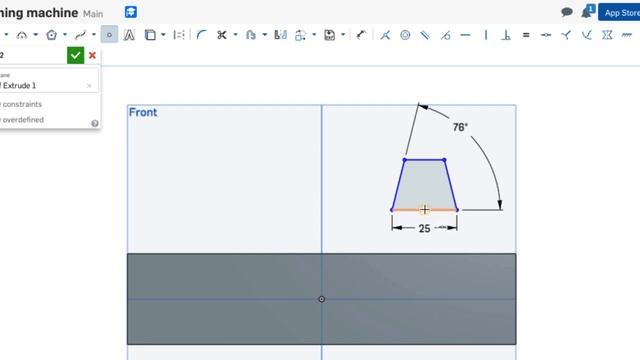Apply the Perpendicular constraint
This screenshot has height=360, width=640.
click(x=506, y=35)
